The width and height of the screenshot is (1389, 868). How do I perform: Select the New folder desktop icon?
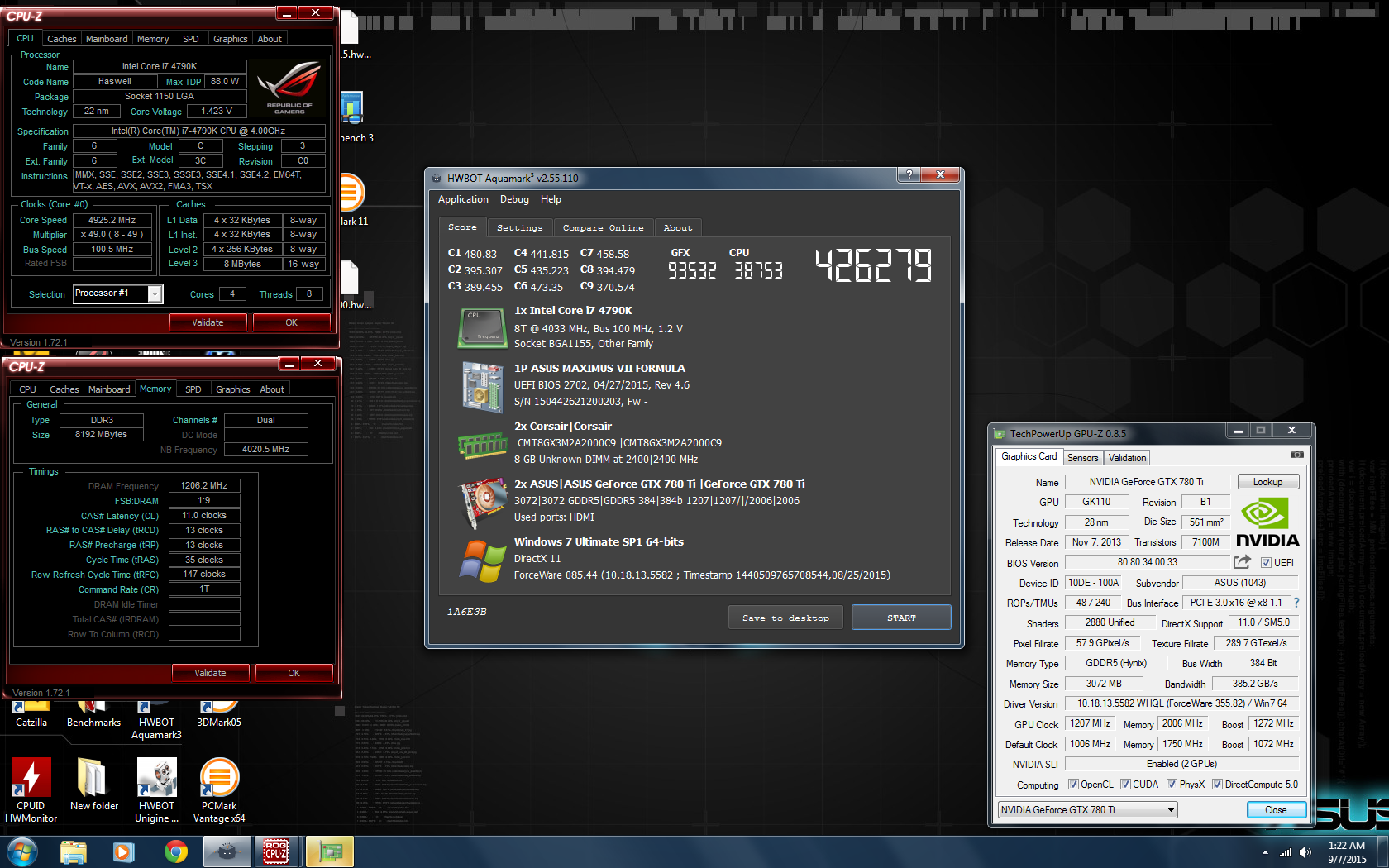[x=93, y=784]
